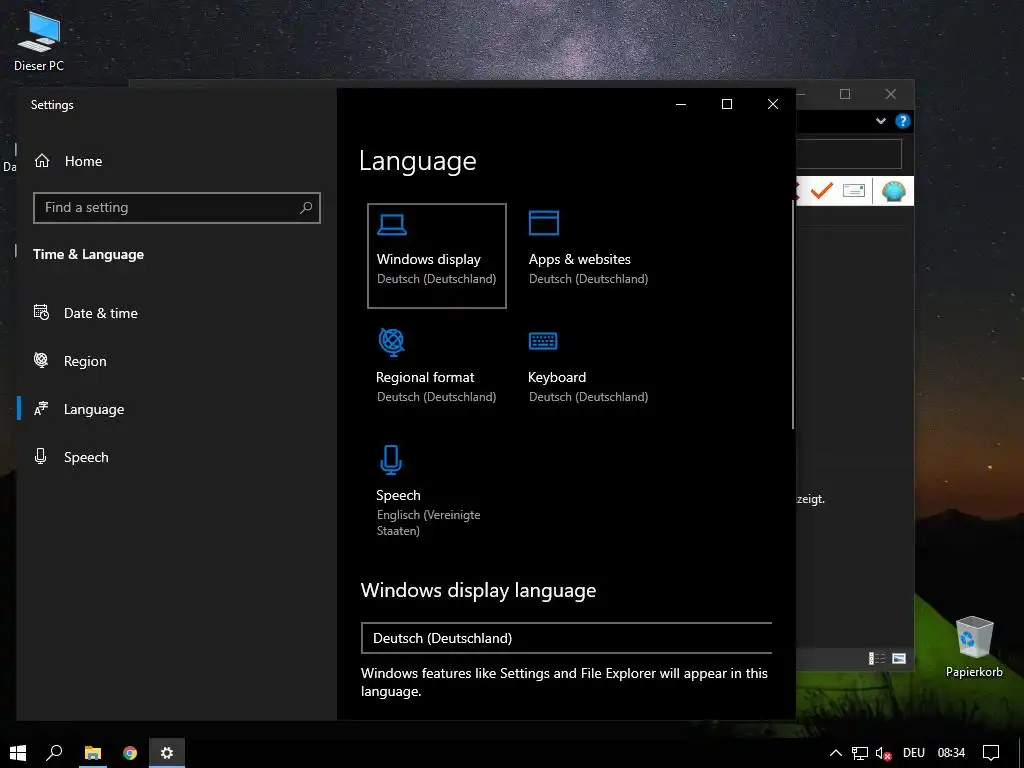
Task: Open Dieser PC desktop icon
Action: 39,40
